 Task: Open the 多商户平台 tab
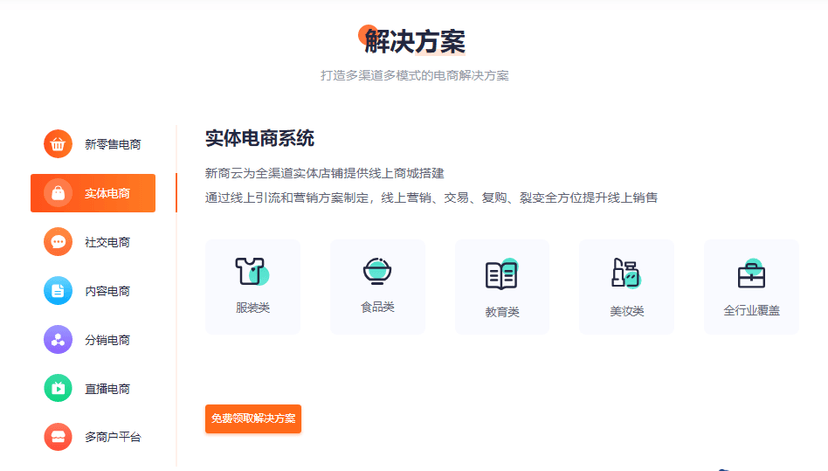click(x=93, y=437)
